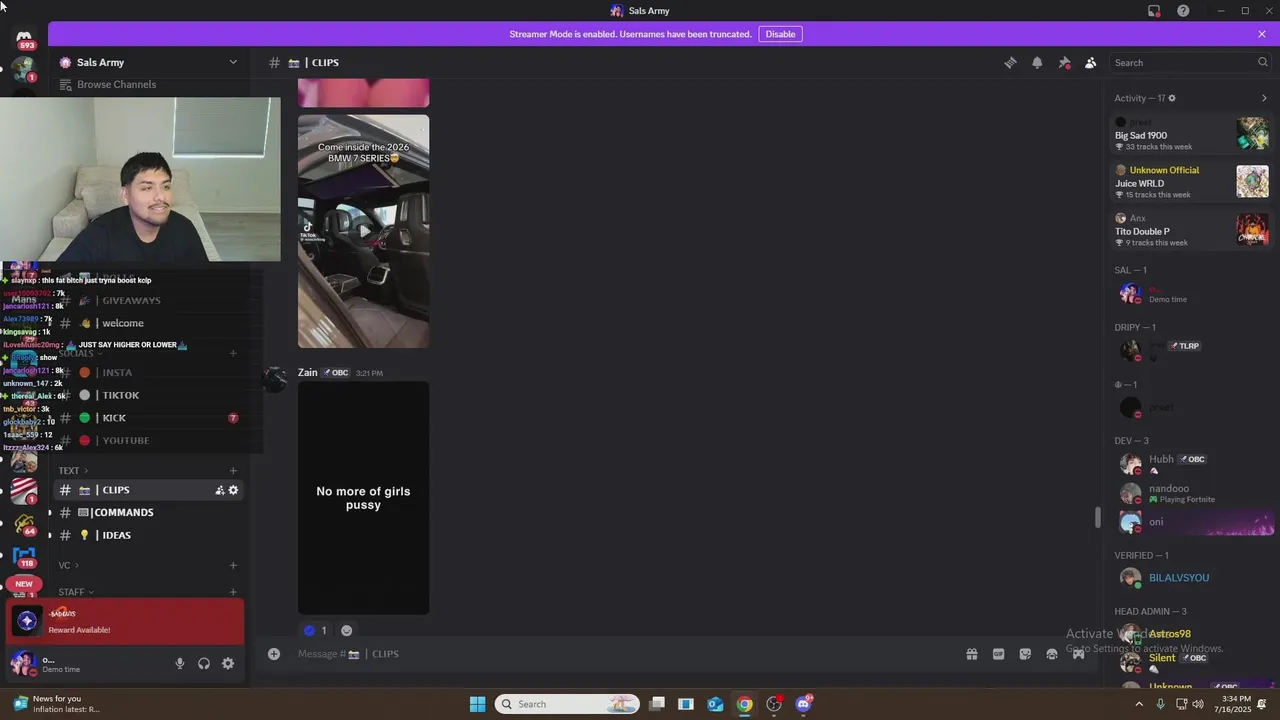Open Zain's profile by username

point(307,372)
